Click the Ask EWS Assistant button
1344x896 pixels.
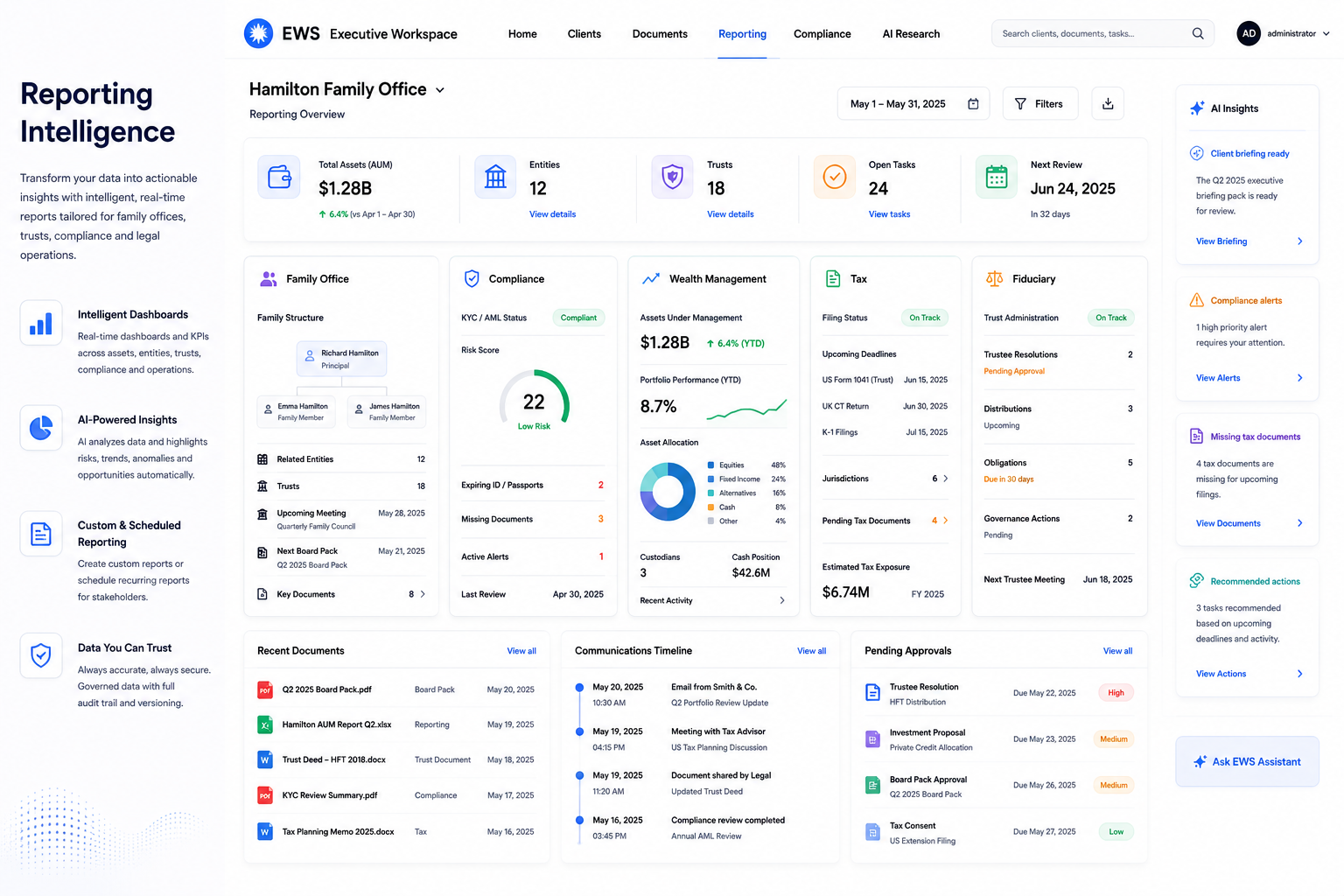coord(1248,761)
